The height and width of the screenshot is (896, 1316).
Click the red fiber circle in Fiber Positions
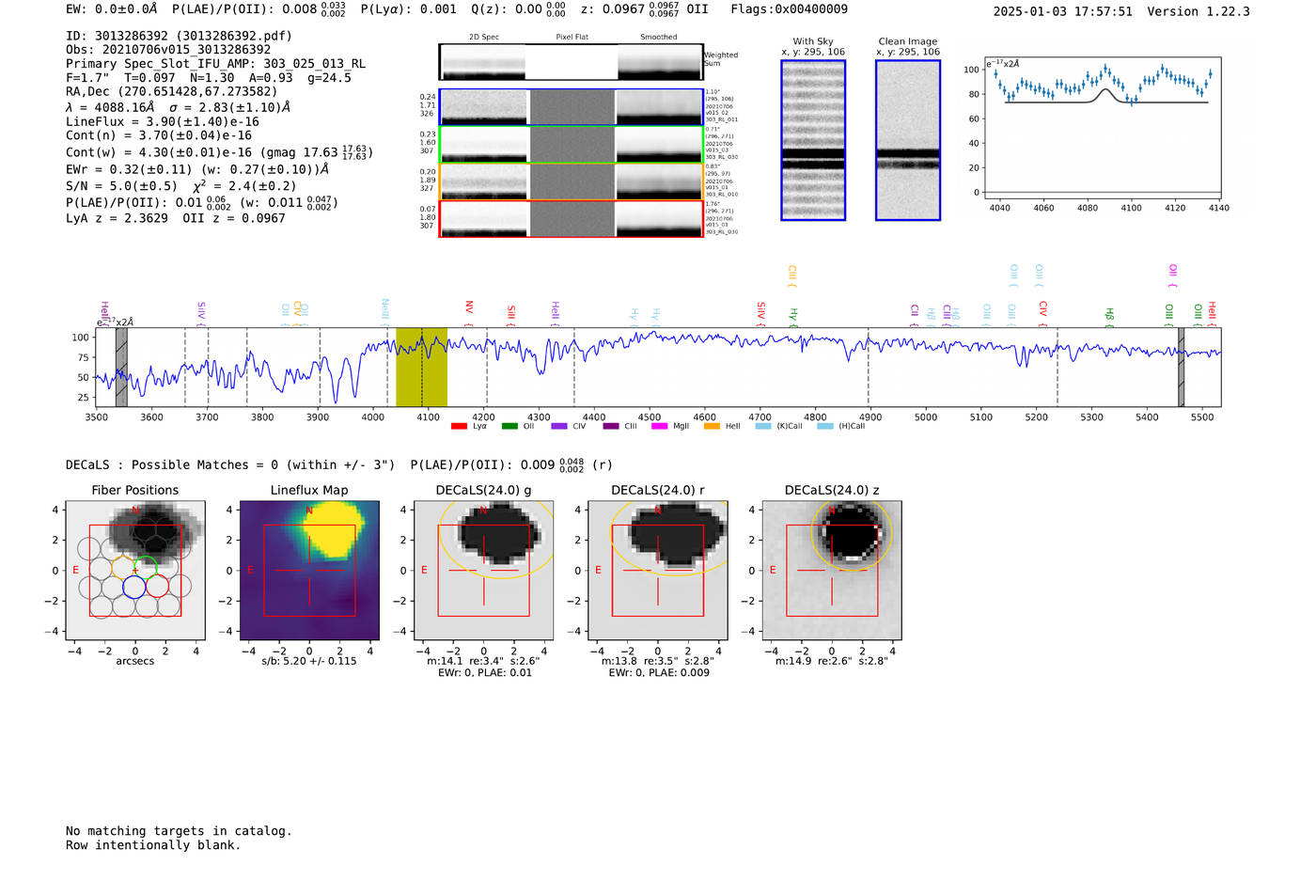click(x=157, y=587)
